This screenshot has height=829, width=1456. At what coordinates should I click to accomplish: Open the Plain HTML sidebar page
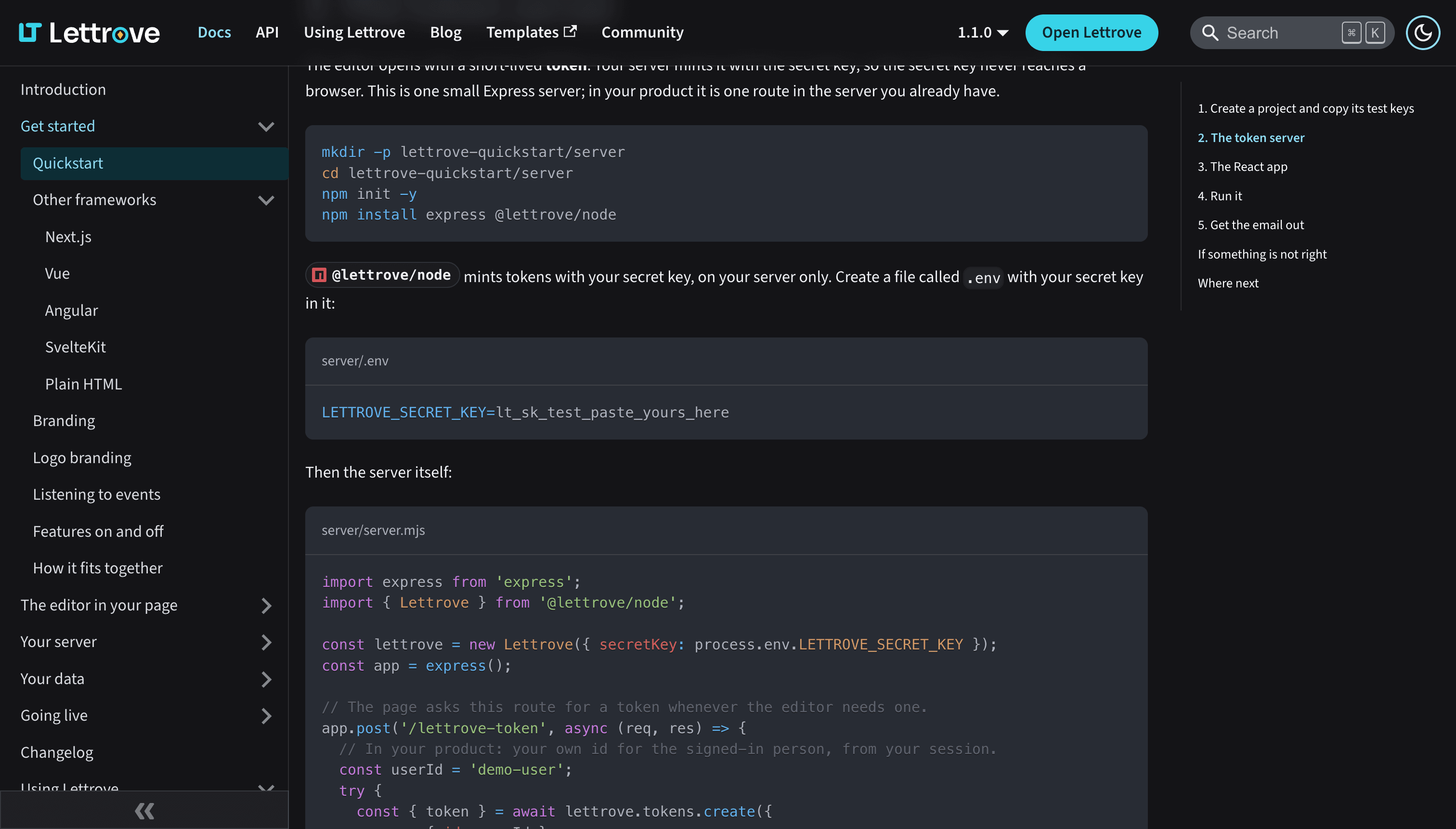point(83,384)
